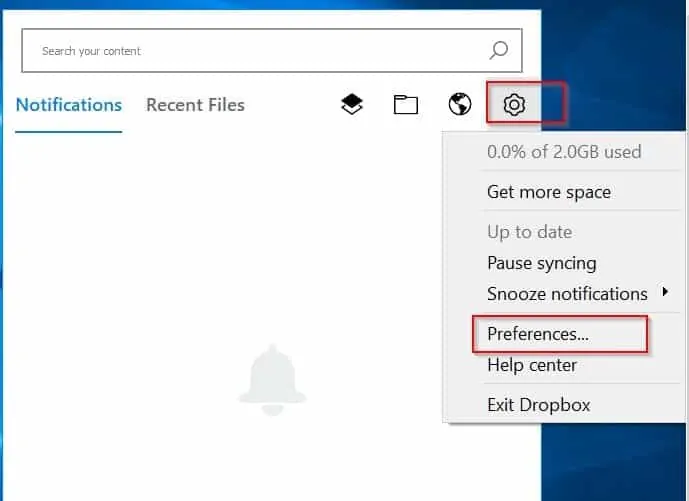Click the '0.0% of 2.0GB used' label

(564, 153)
